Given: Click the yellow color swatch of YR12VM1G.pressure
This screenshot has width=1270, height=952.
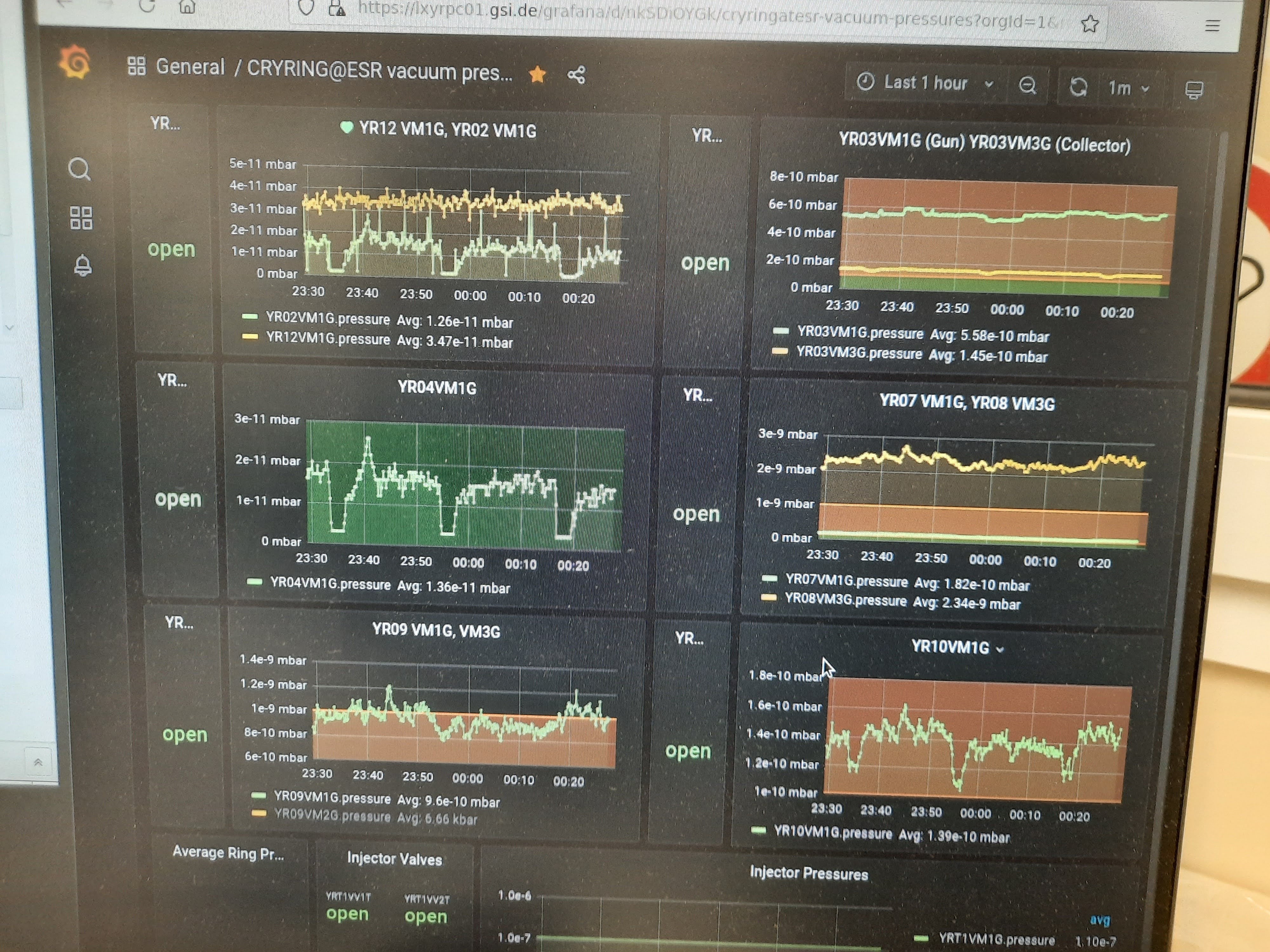Looking at the screenshot, I should click(x=250, y=337).
